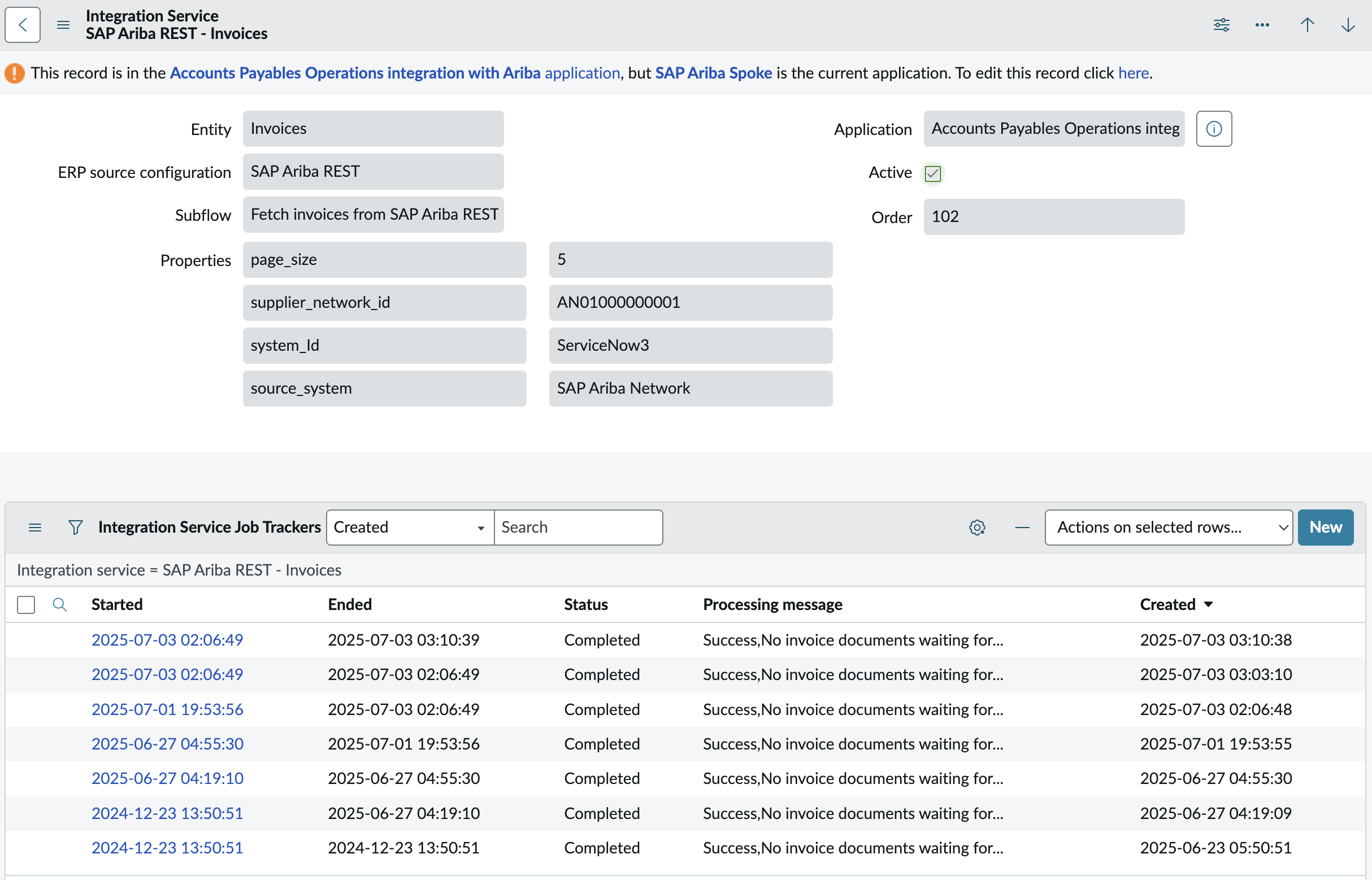Image resolution: width=1372 pixels, height=880 pixels.
Task: Open personalize form settings icon
Action: [1222, 25]
